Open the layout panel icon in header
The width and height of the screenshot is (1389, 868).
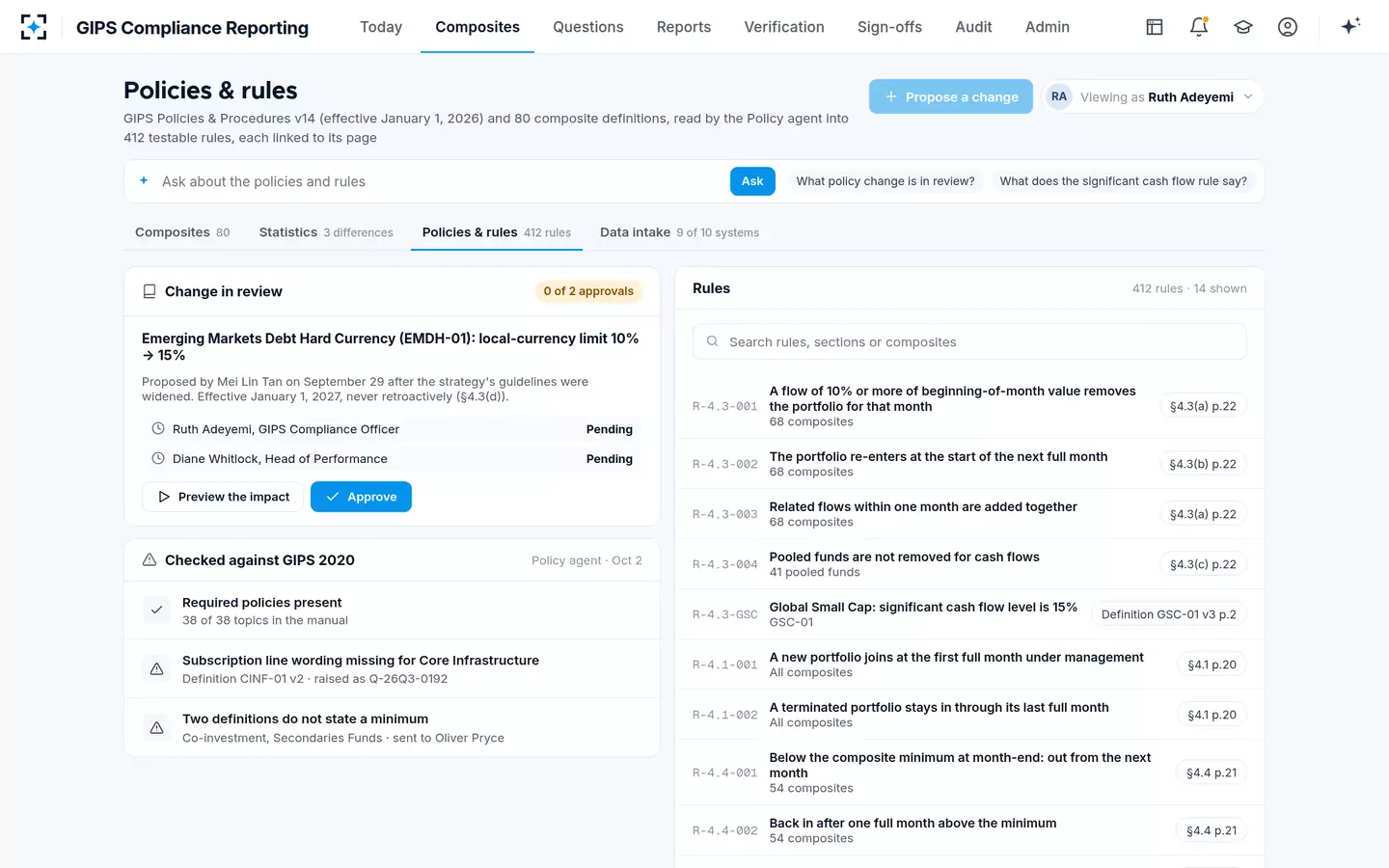coord(1155,27)
